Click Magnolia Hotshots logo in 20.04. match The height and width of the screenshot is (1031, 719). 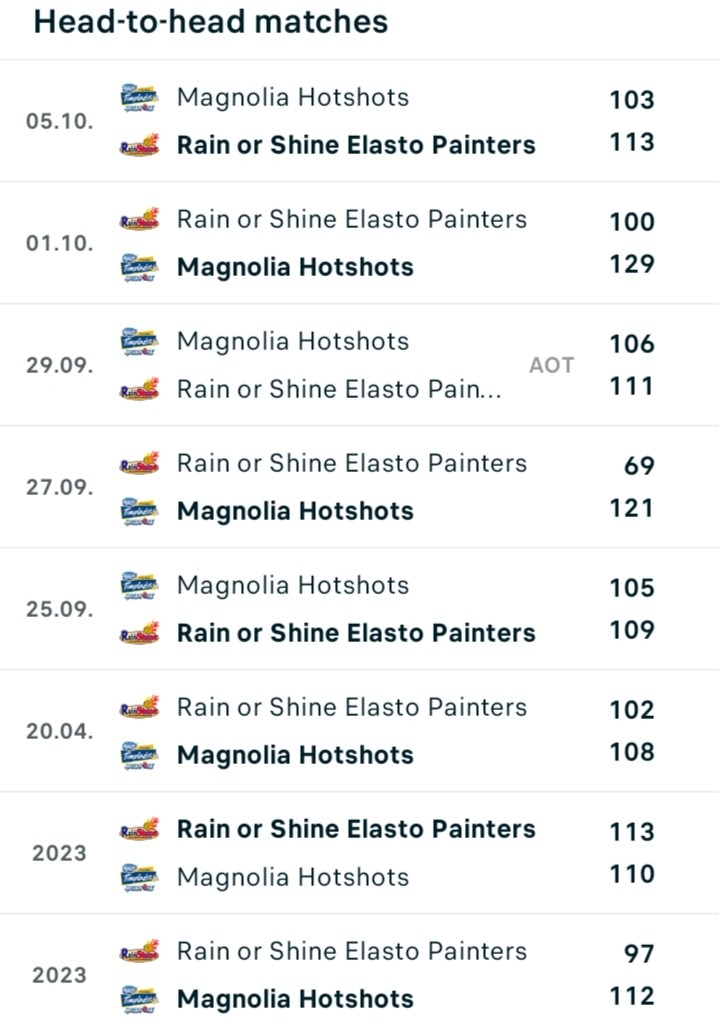click(139, 755)
